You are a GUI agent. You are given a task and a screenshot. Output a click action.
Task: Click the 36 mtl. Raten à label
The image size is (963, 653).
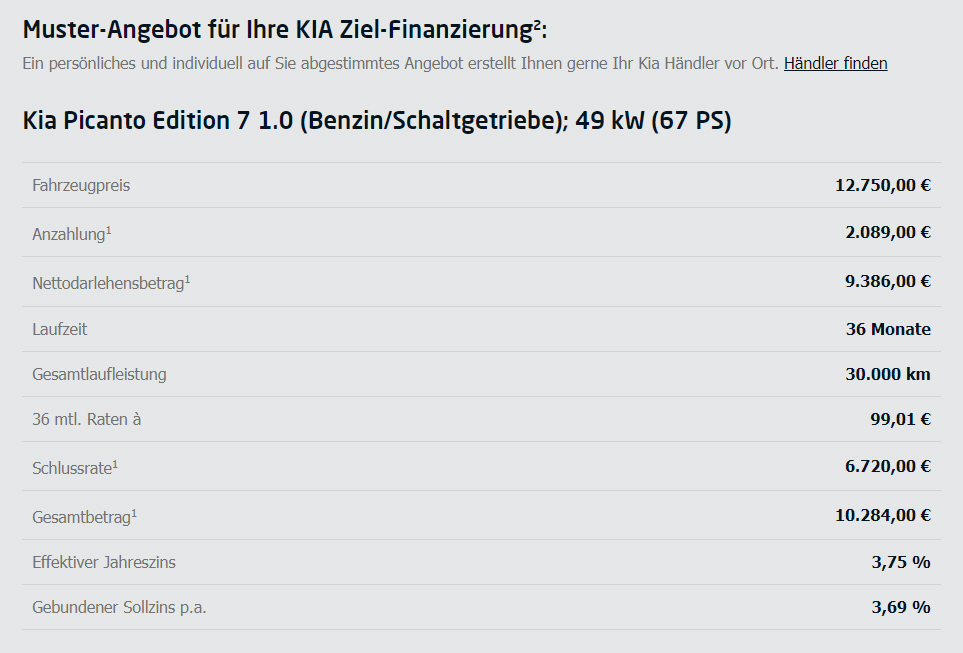coord(87,419)
